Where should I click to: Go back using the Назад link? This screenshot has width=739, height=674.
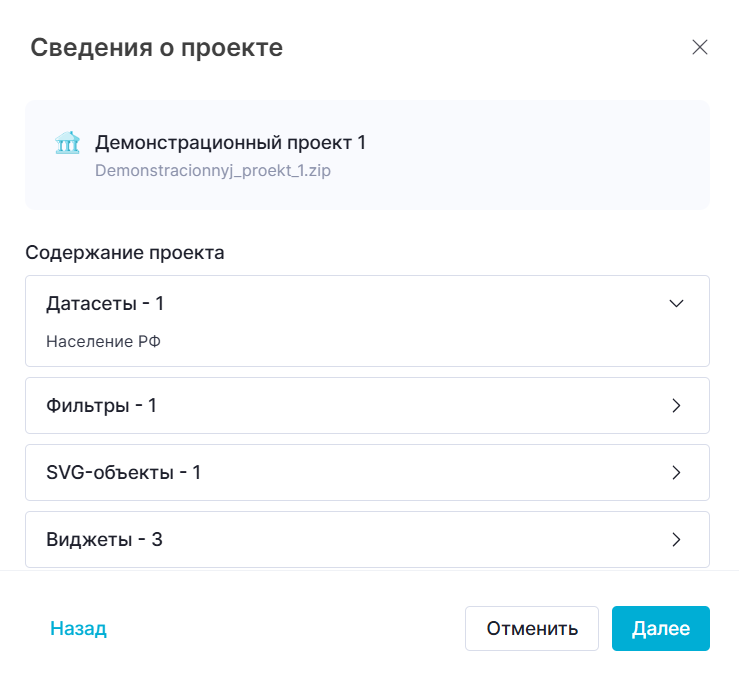[x=78, y=629]
